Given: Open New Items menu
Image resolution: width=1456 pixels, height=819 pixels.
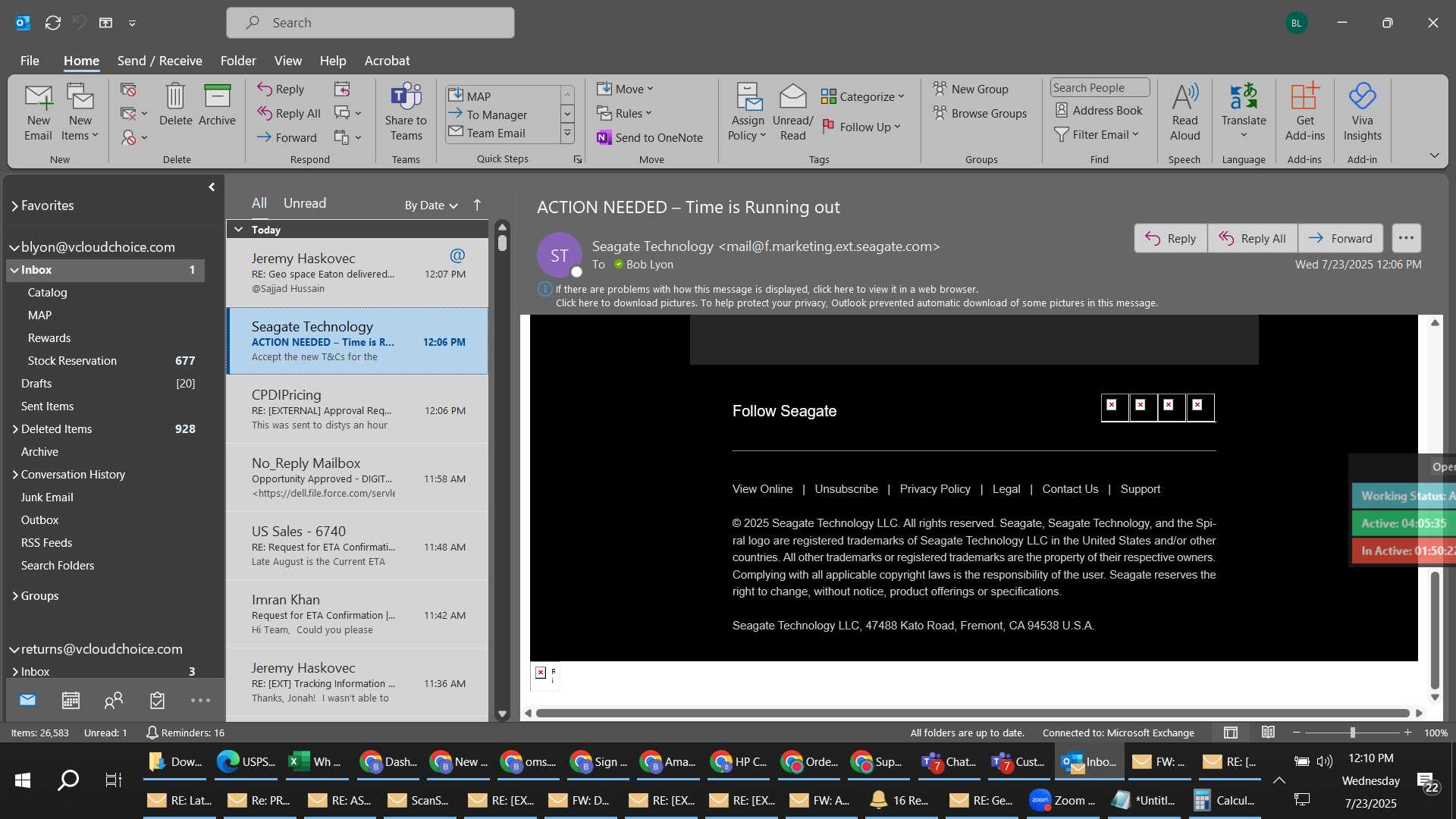Looking at the screenshot, I should [80, 112].
